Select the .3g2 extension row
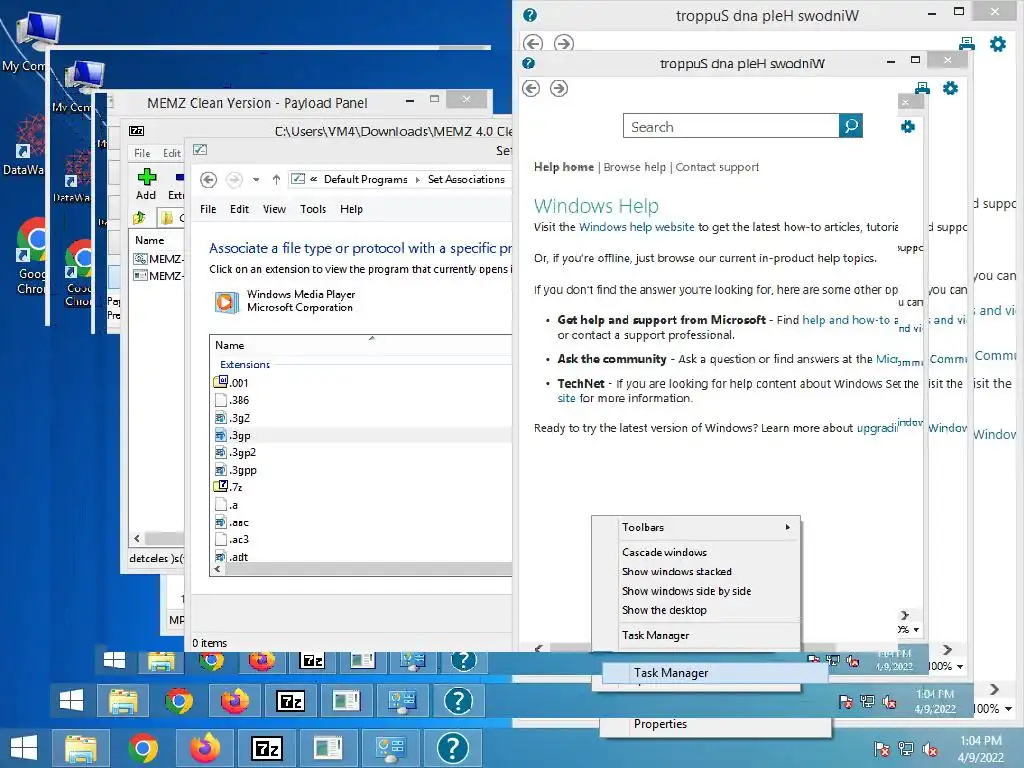Image resolution: width=1024 pixels, height=768 pixels. click(360, 418)
